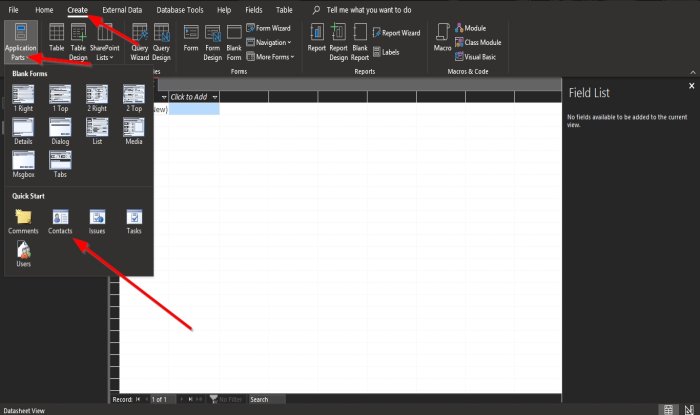Select the Dialog blank form
The image size is (700, 415).
[x=60, y=132]
